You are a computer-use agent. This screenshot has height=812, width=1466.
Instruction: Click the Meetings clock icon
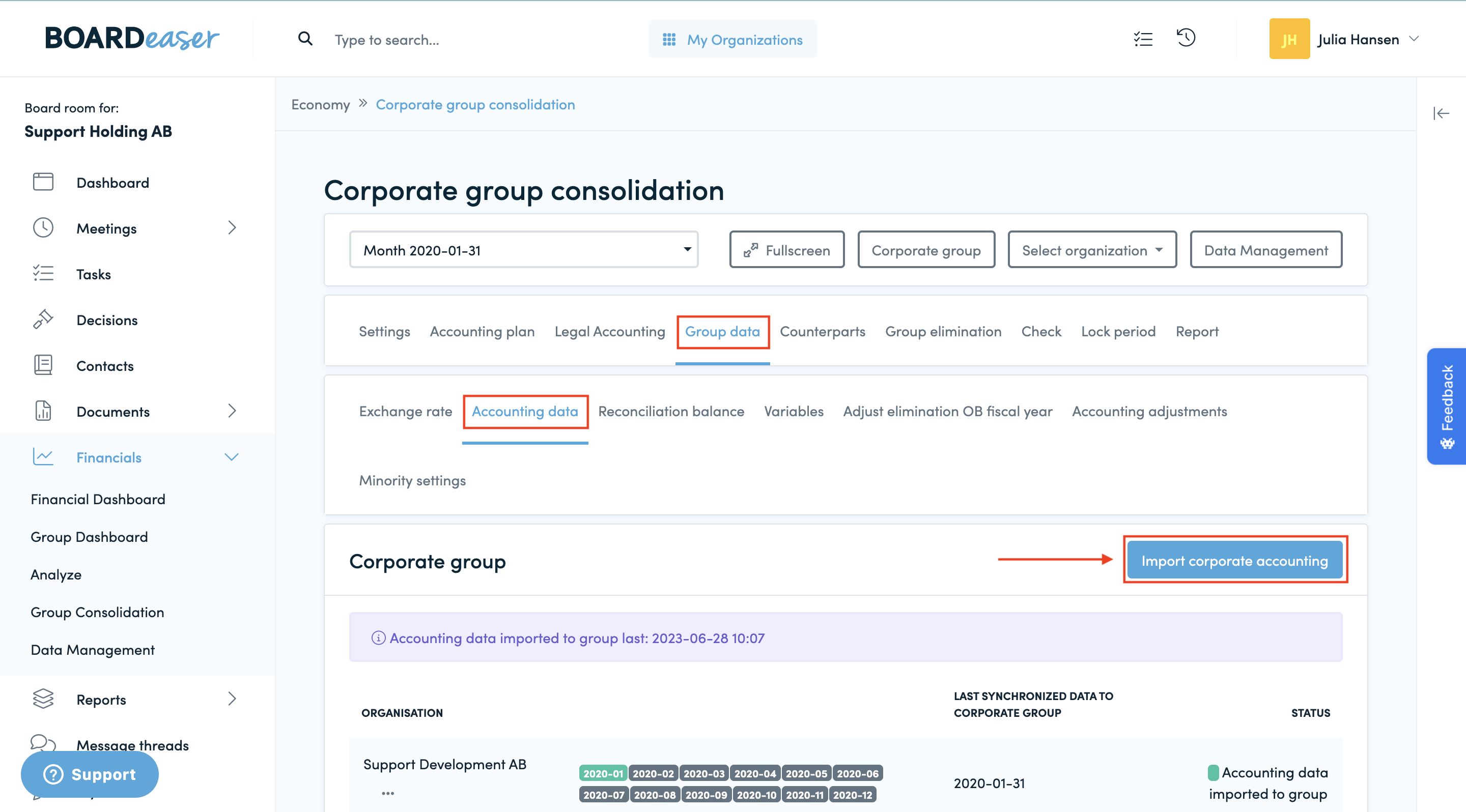(x=43, y=227)
